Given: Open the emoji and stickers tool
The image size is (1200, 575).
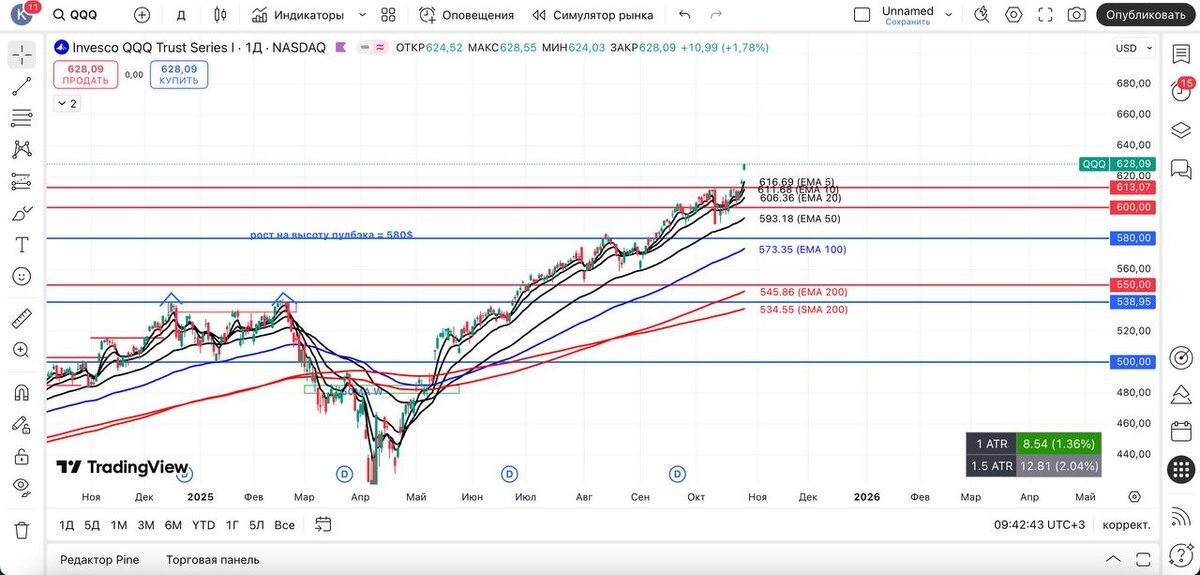Looking at the screenshot, I should click(21, 277).
